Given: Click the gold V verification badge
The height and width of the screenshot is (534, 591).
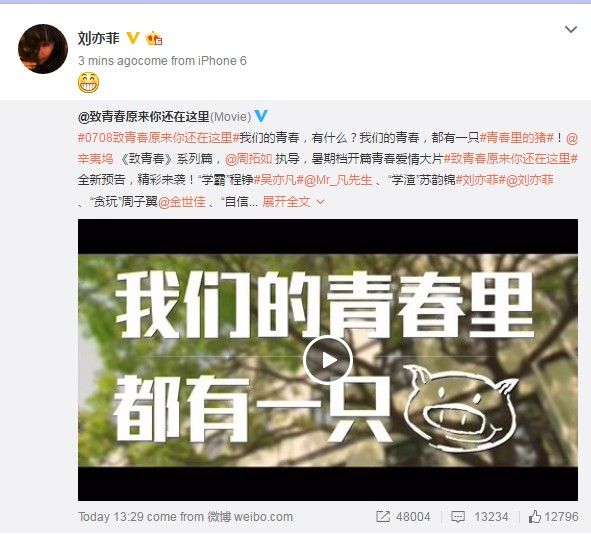Looking at the screenshot, I should (x=133, y=38).
